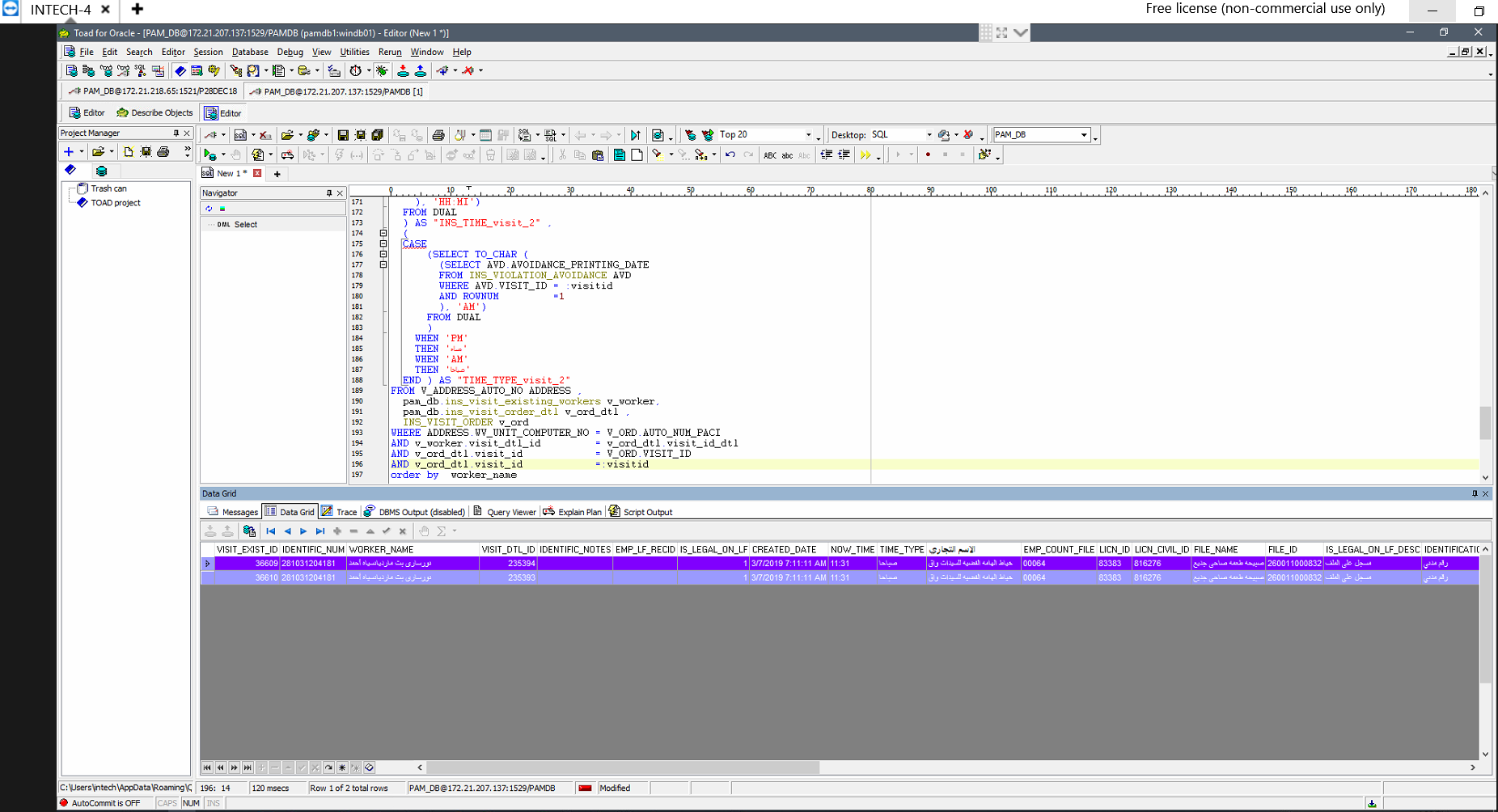
Task: Toggle pin on Navigator panel
Action: 329,193
